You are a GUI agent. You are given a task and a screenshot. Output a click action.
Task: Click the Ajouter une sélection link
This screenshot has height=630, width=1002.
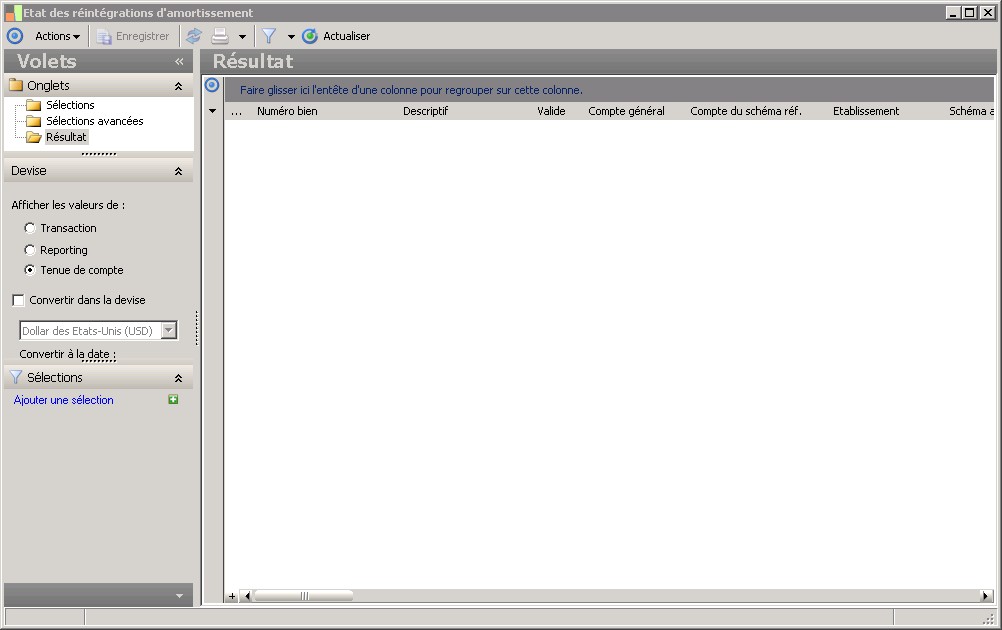point(63,400)
